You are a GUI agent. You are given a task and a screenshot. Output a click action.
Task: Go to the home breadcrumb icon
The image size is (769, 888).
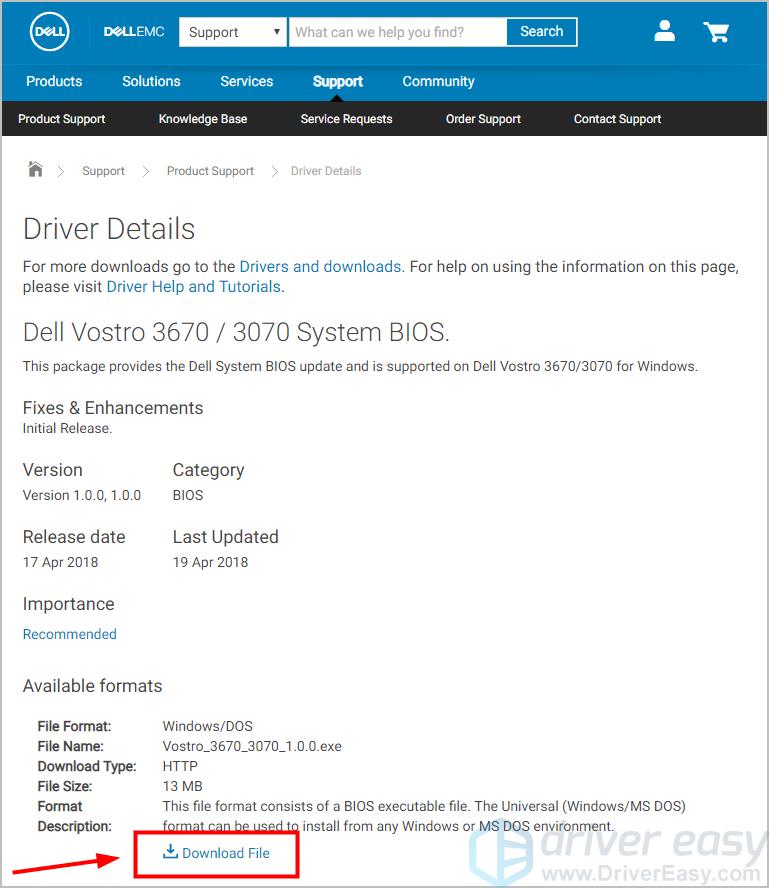point(35,169)
